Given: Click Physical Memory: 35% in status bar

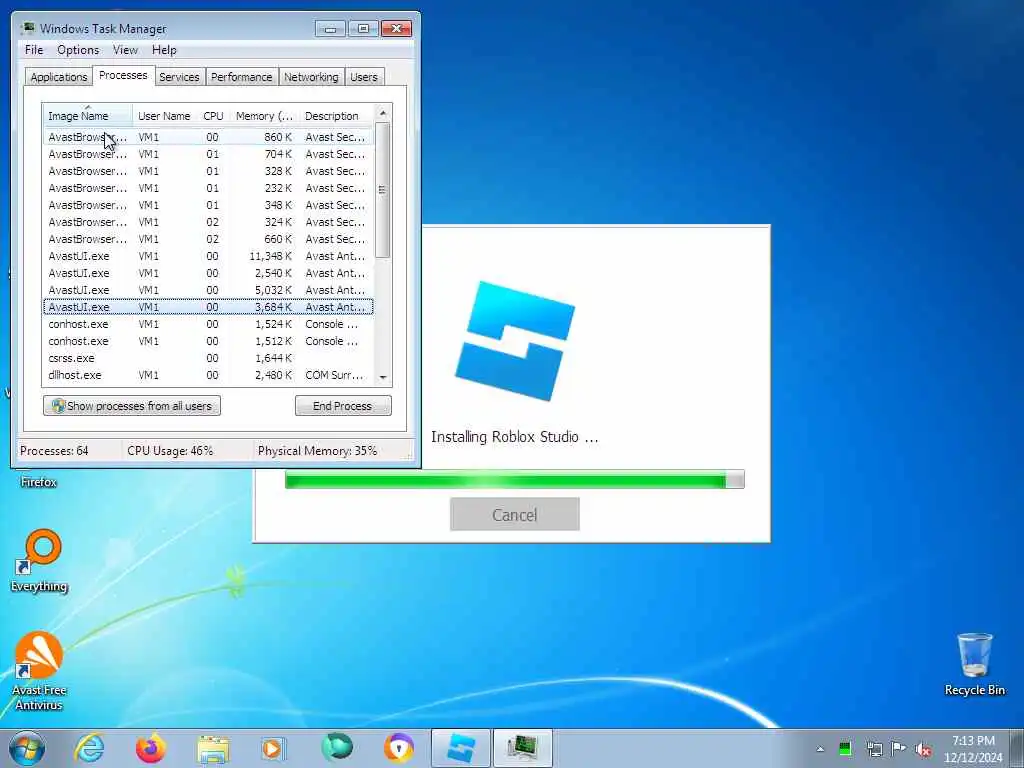Looking at the screenshot, I should click(x=317, y=451).
